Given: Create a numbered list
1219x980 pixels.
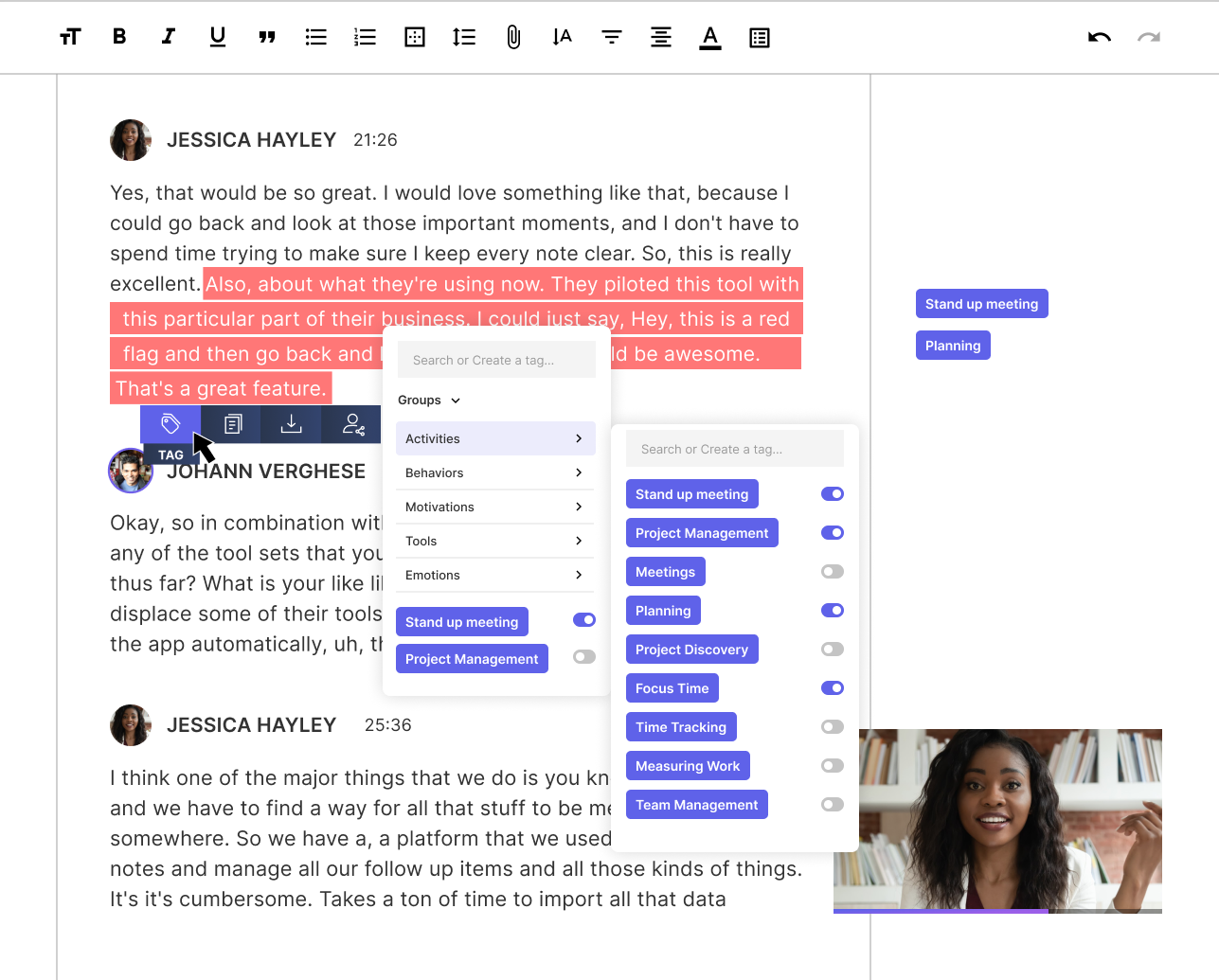Looking at the screenshot, I should click(x=365, y=37).
